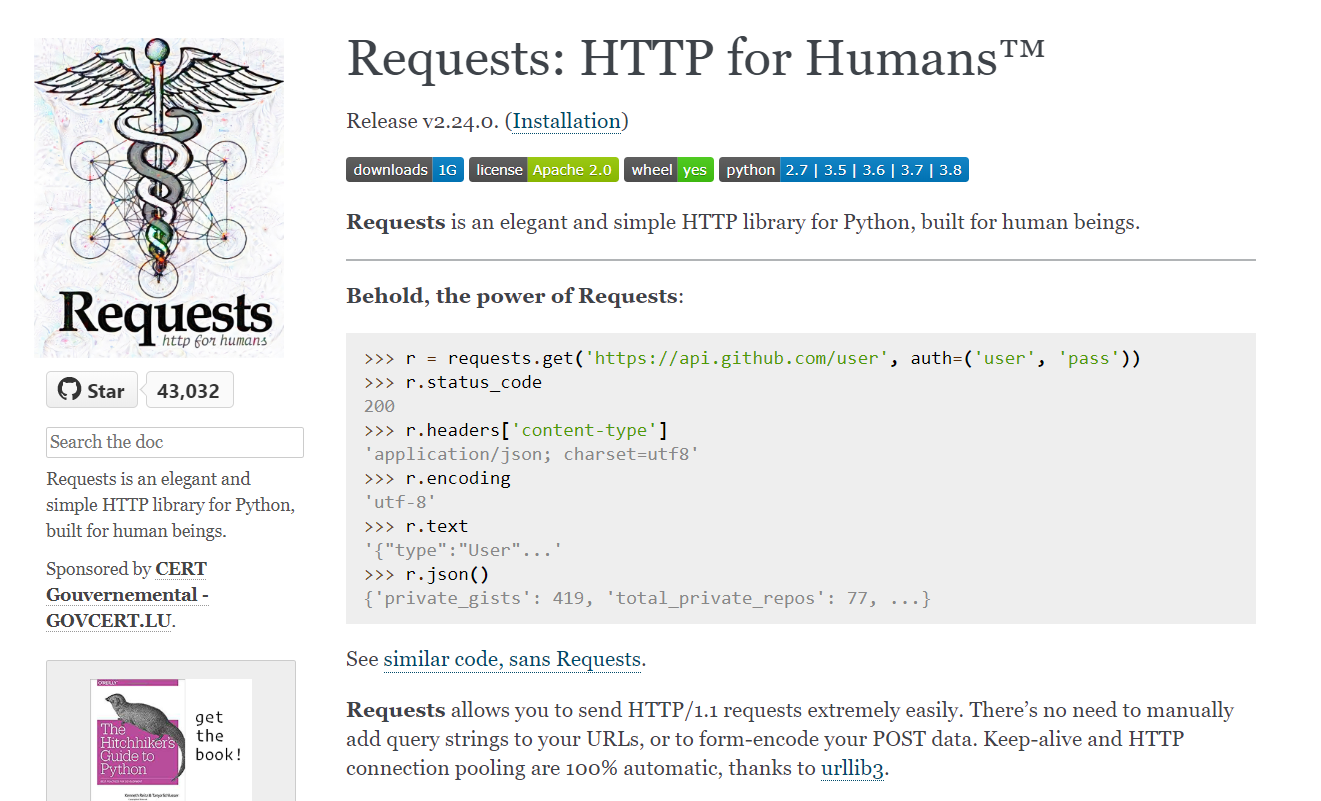Click the downloads 1G badge

tap(405, 170)
